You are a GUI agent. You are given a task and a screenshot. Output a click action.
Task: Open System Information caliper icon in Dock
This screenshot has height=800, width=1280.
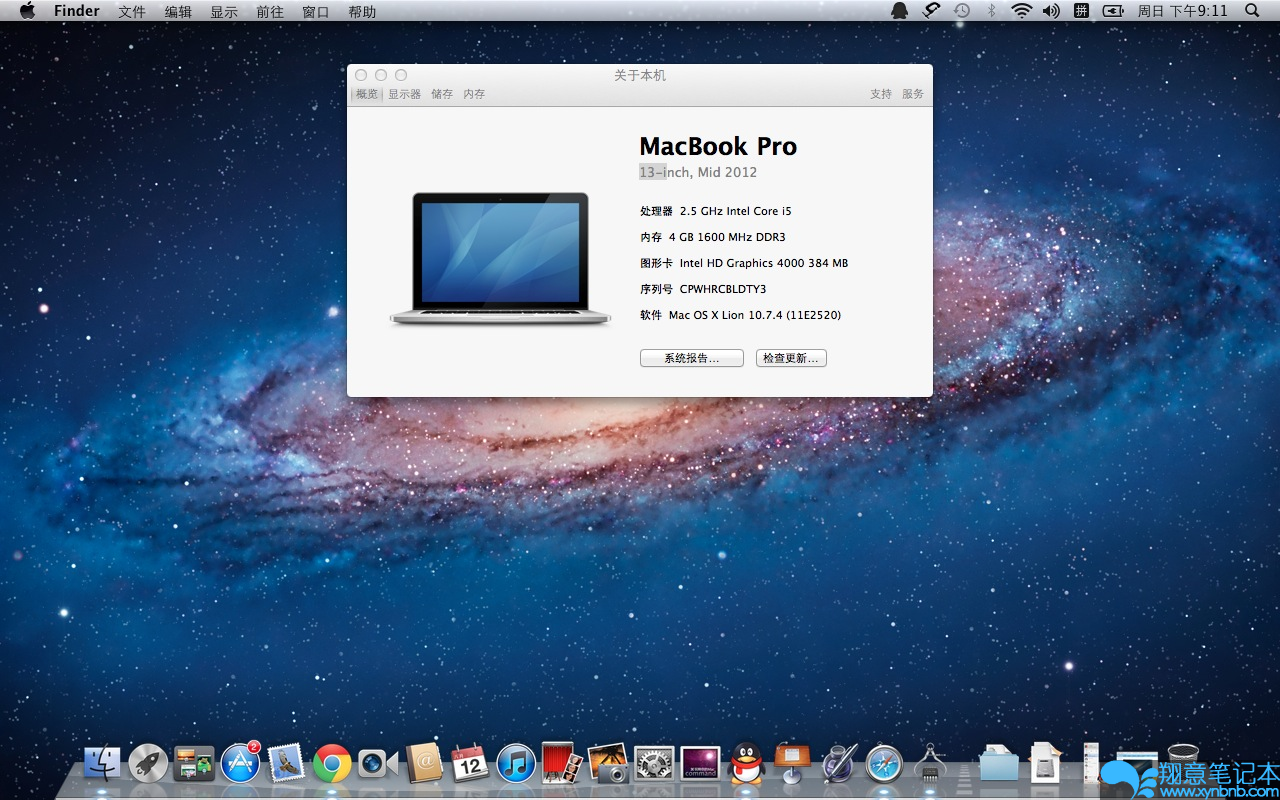tap(930, 763)
